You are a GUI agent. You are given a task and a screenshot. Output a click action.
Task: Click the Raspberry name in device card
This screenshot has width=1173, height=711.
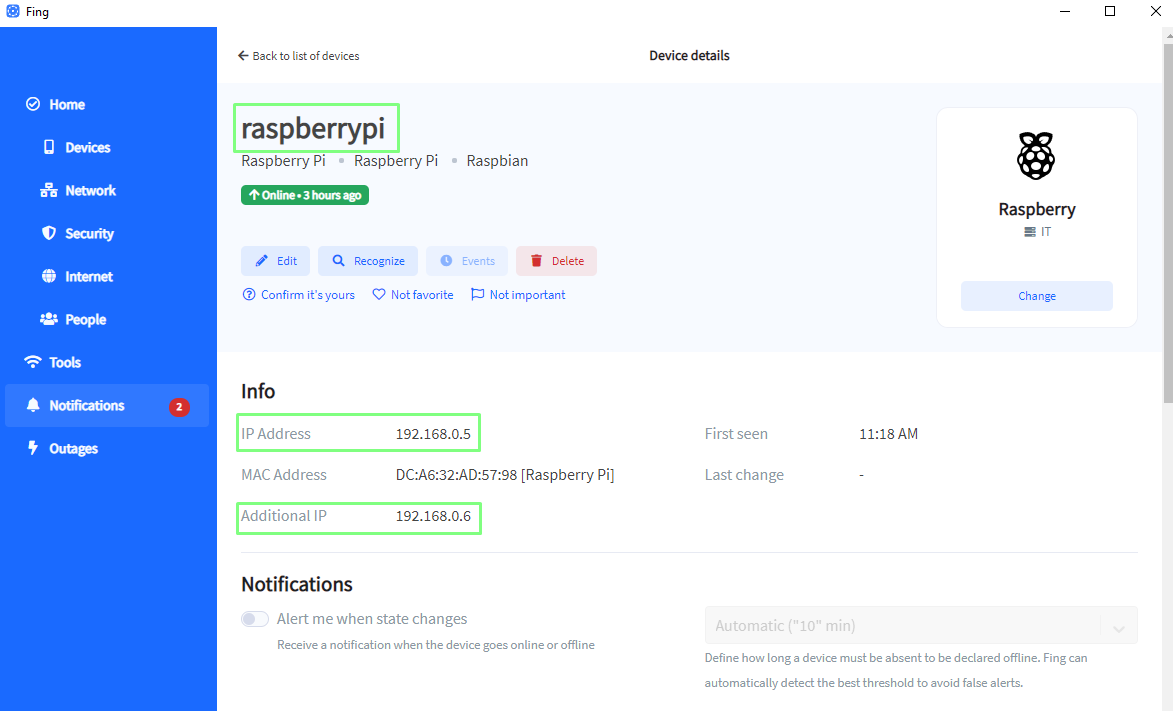(1037, 210)
